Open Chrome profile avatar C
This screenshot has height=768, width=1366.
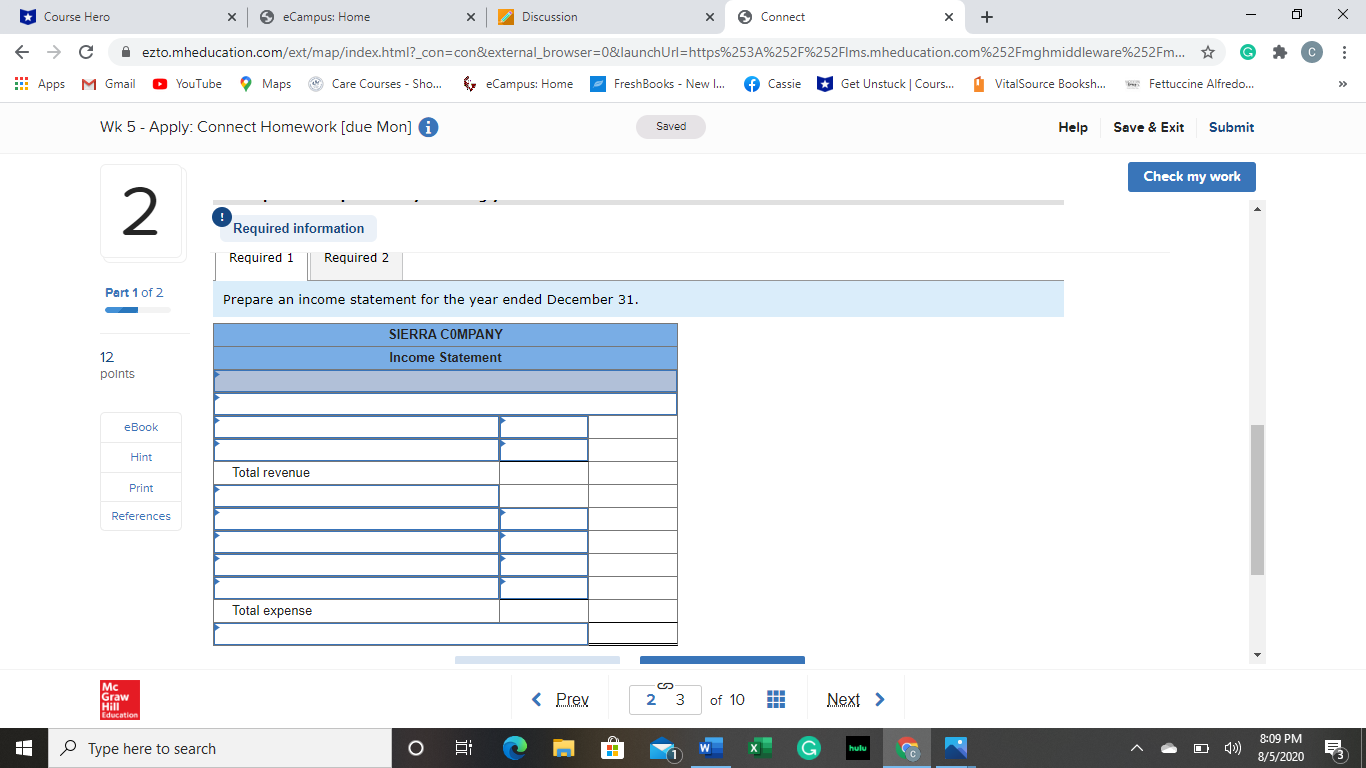(x=1311, y=52)
